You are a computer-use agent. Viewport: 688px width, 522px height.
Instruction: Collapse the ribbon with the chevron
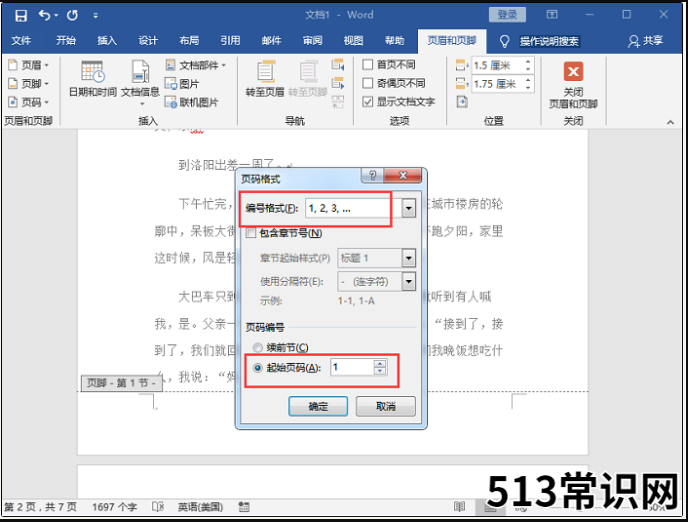pyautogui.click(x=670, y=122)
